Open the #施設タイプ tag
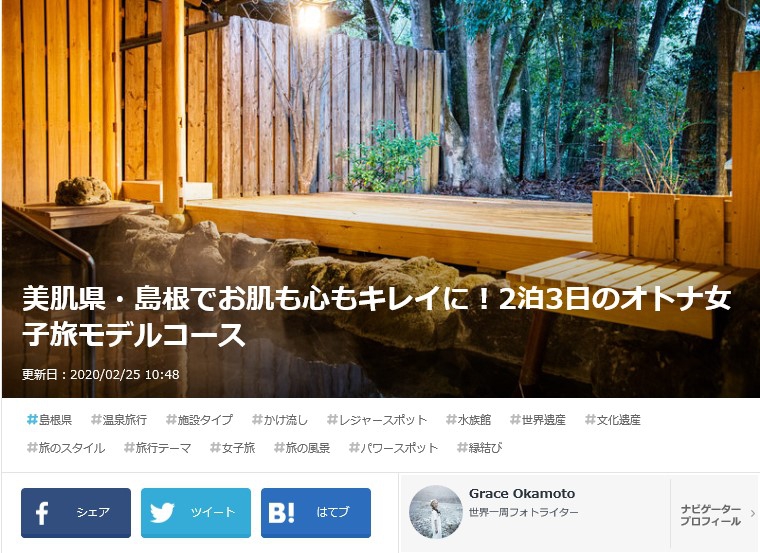The height and width of the screenshot is (553, 760). tap(199, 420)
